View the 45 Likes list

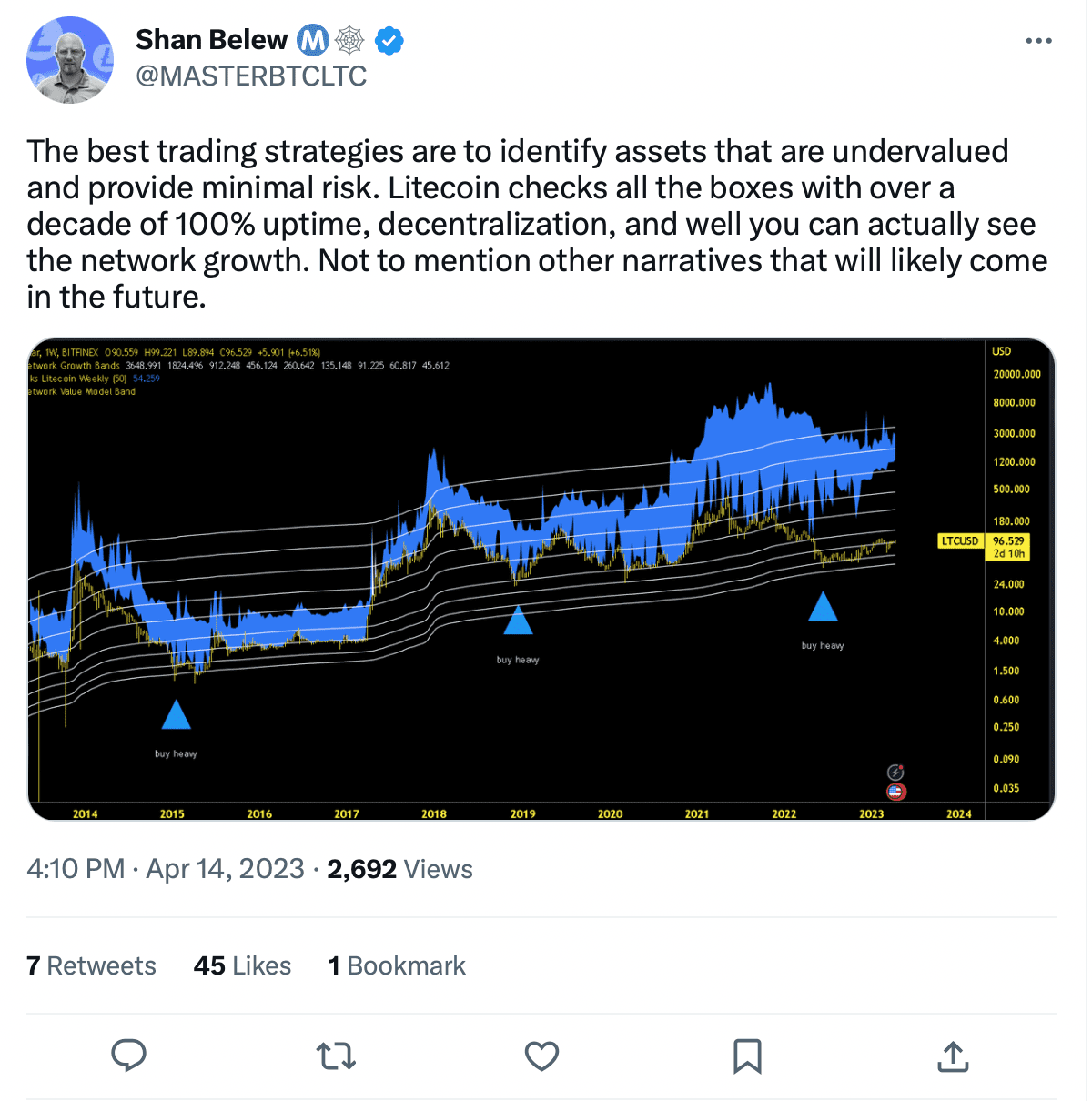click(242, 965)
